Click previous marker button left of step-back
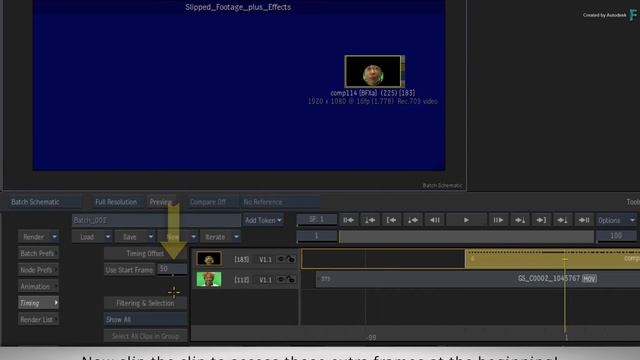The height and width of the screenshot is (360, 640). coord(413,220)
